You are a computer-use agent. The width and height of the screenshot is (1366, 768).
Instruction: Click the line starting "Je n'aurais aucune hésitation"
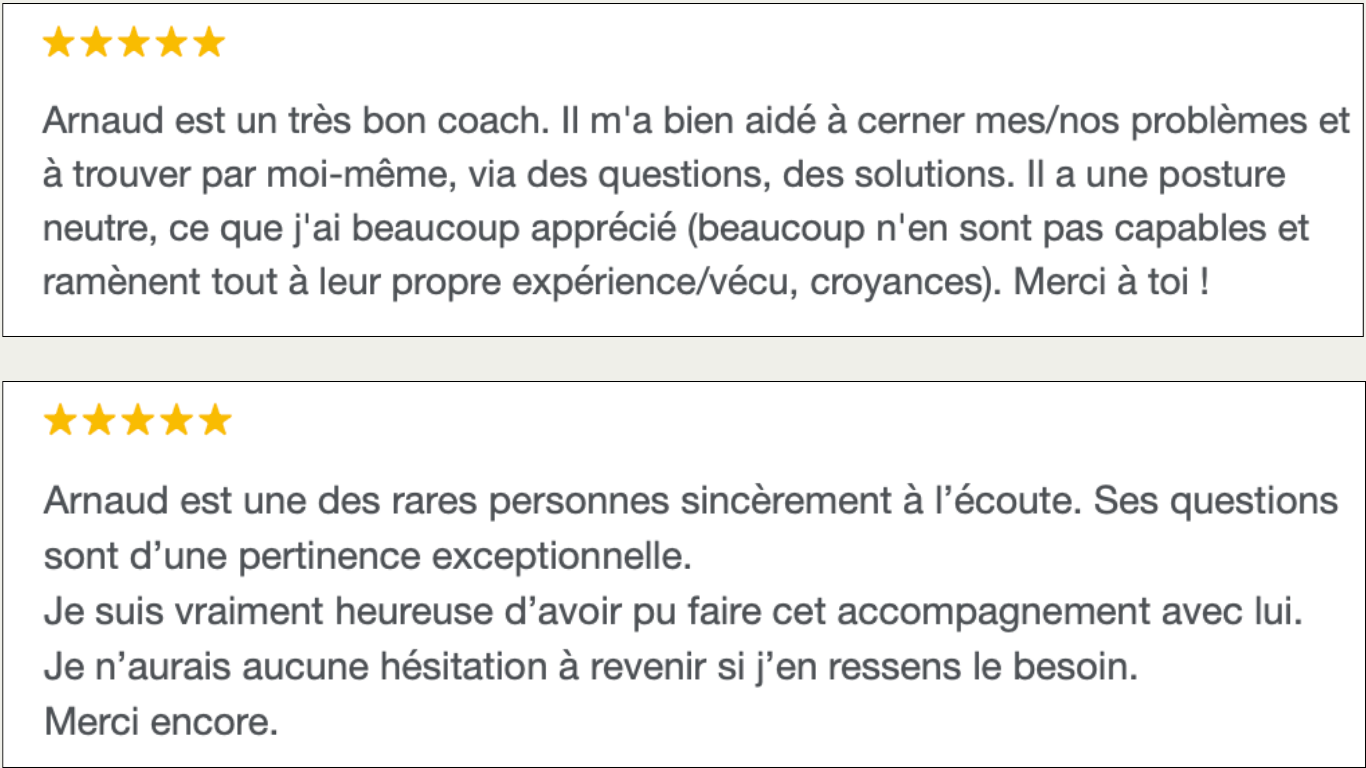(591, 666)
